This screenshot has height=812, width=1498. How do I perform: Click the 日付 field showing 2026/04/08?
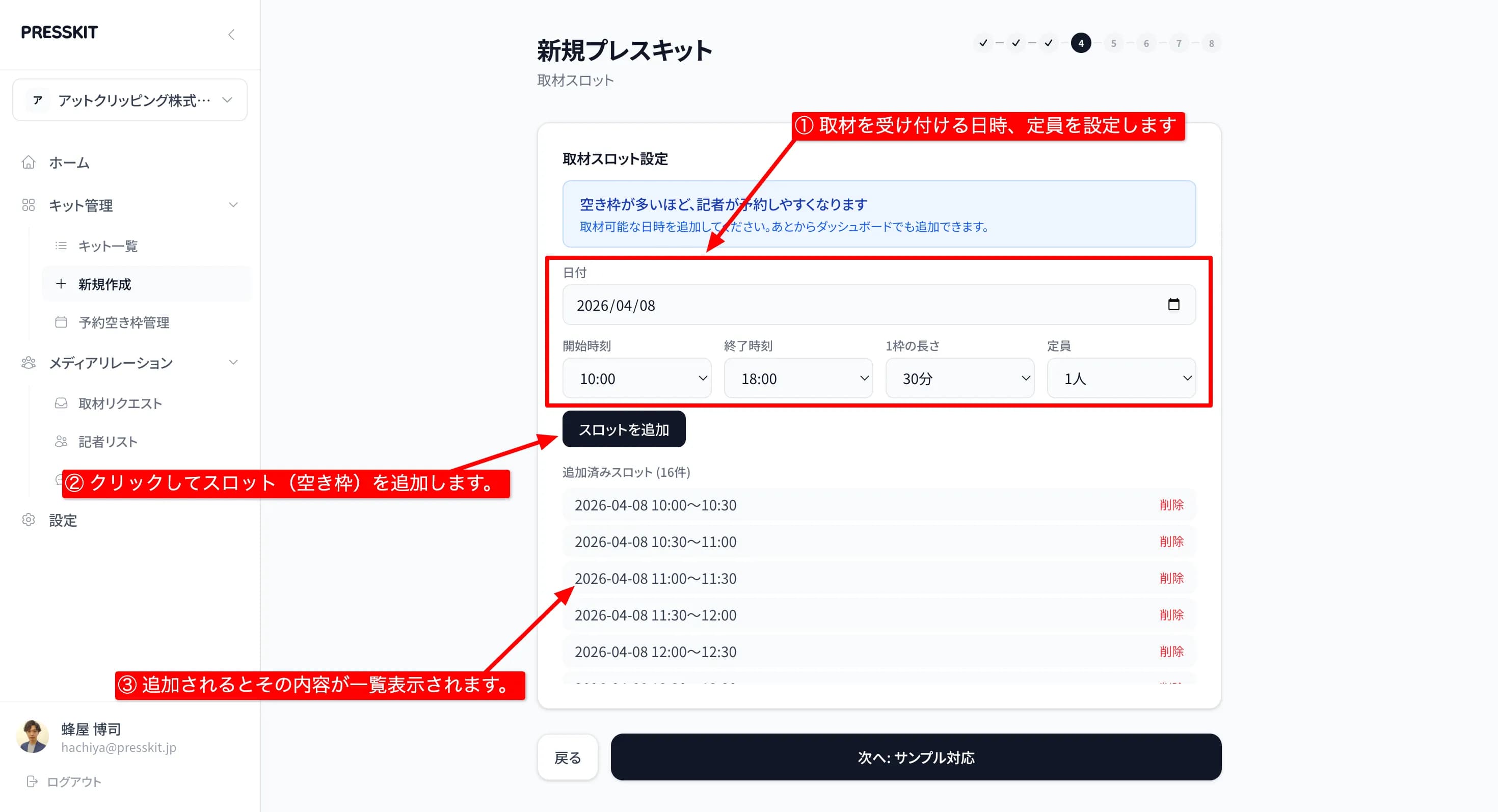[879, 305]
